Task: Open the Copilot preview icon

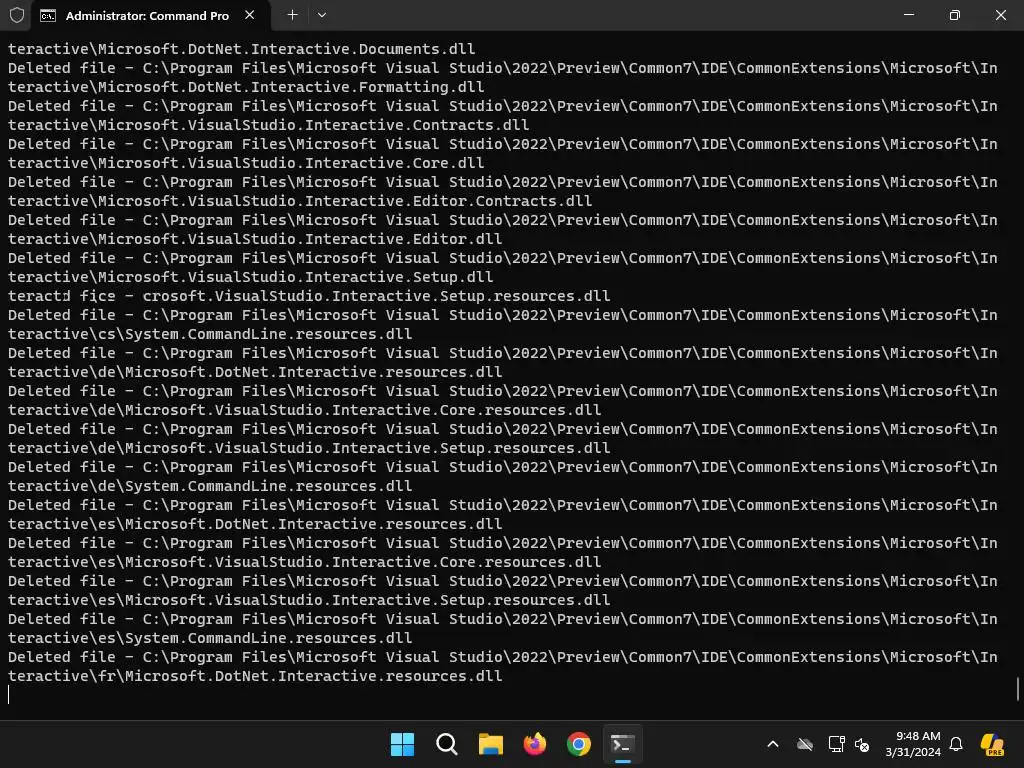Action: pos(993,744)
